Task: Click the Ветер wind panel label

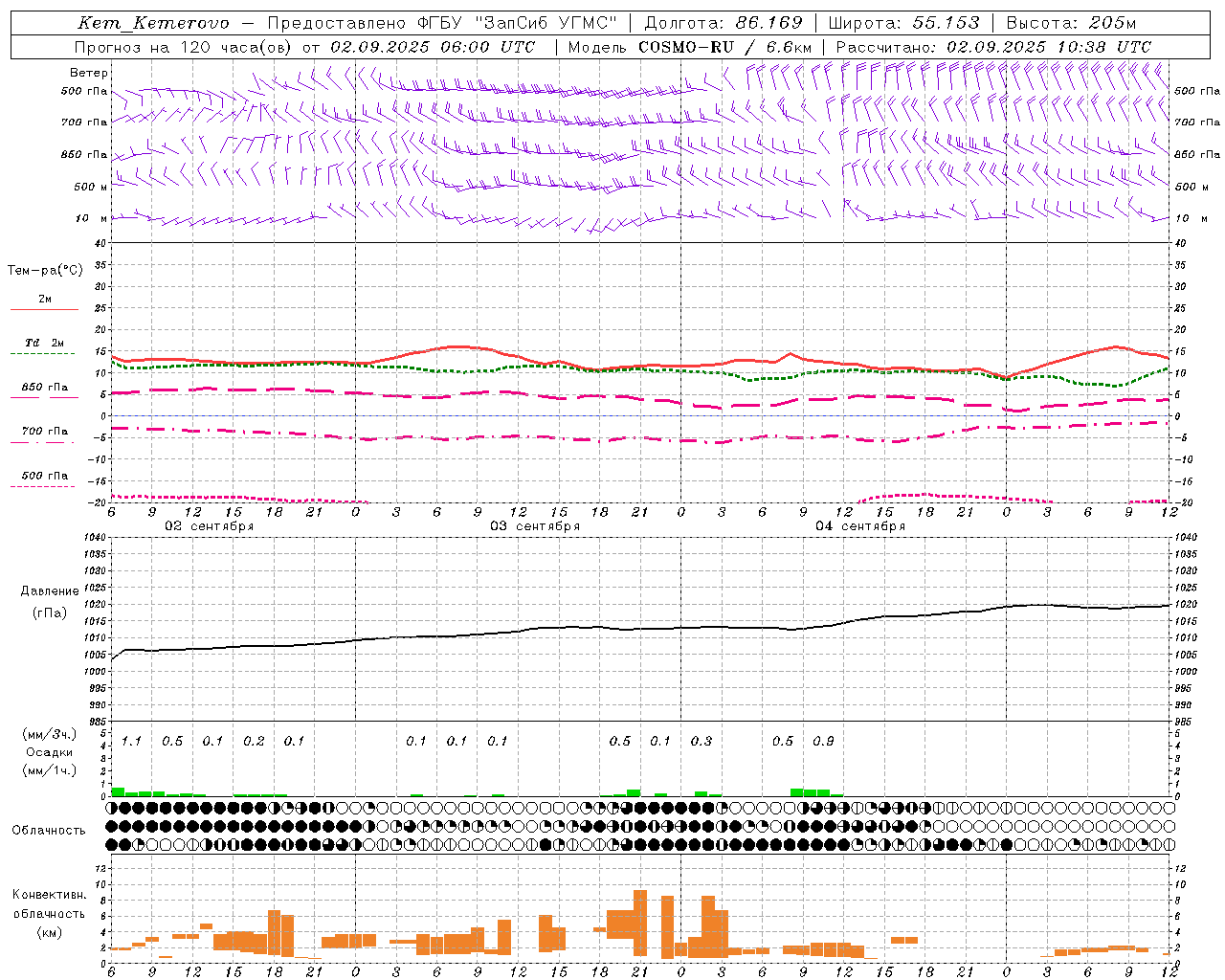Action: pos(89,73)
